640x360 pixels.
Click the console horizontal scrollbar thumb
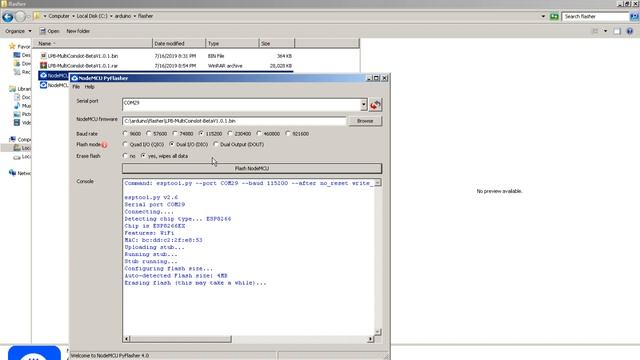tap(180, 339)
